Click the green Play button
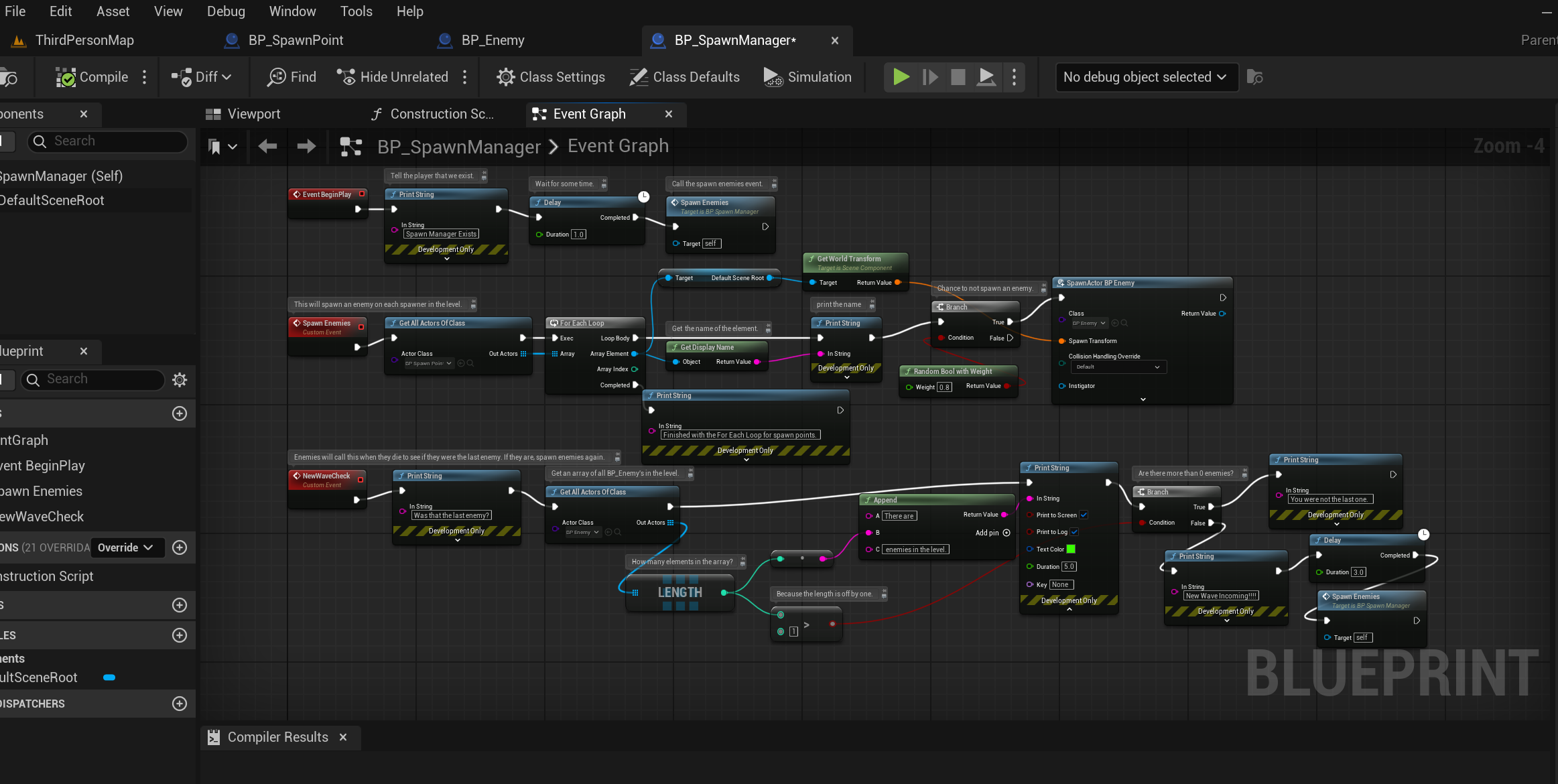The width and height of the screenshot is (1558, 784). point(901,77)
